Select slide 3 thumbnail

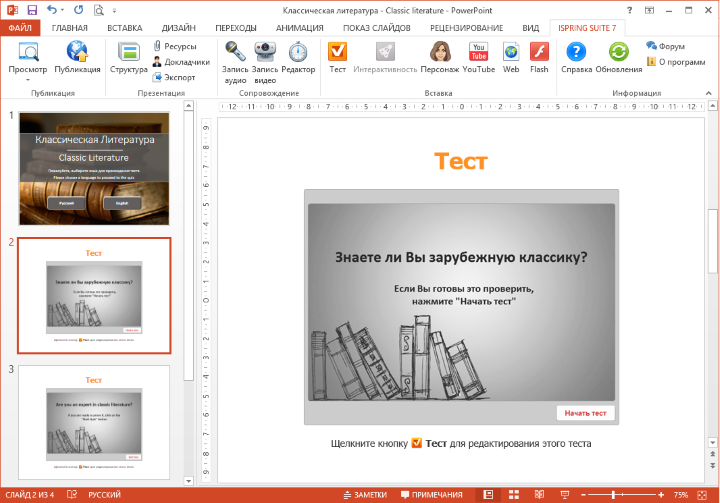[94, 422]
